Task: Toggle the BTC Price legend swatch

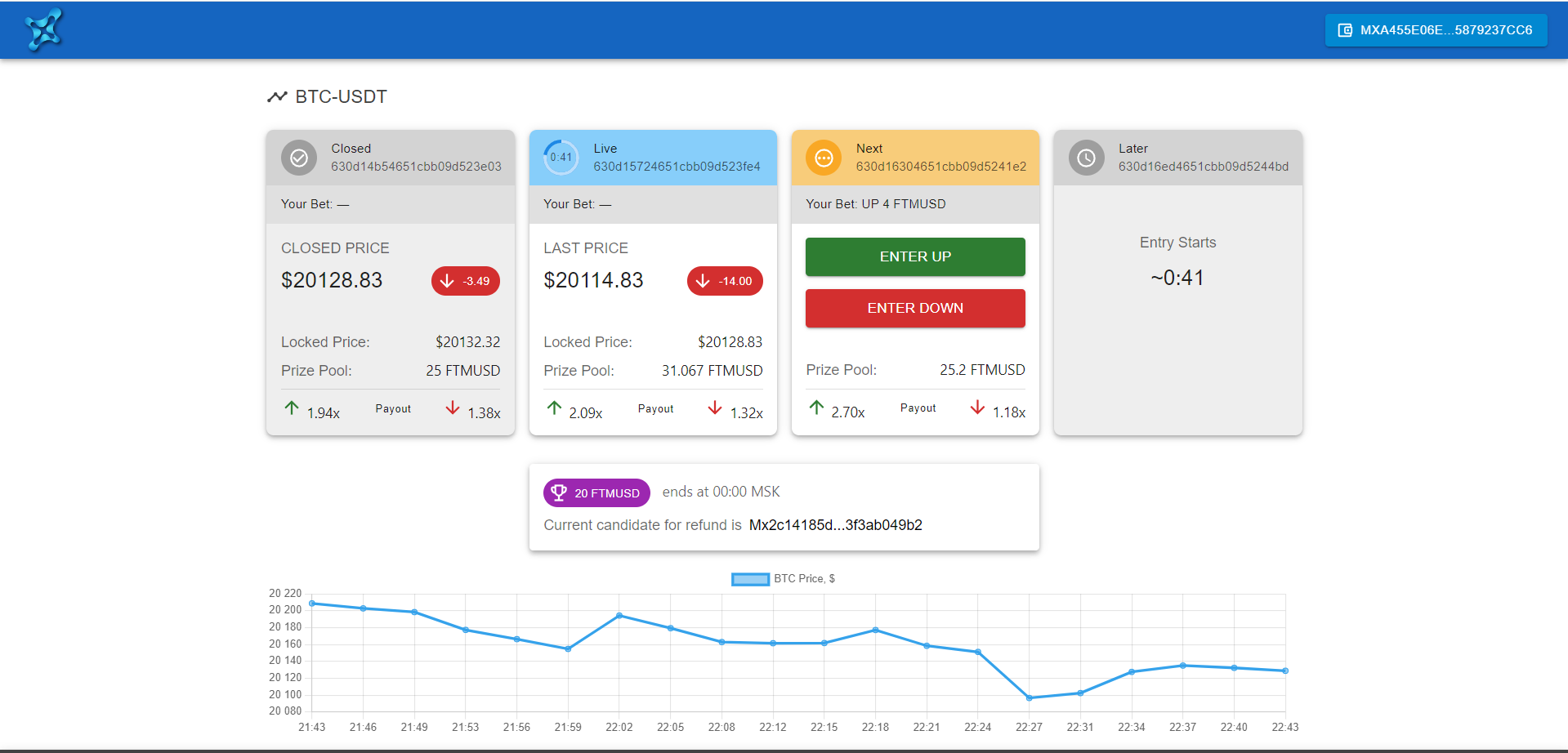Action: click(750, 579)
